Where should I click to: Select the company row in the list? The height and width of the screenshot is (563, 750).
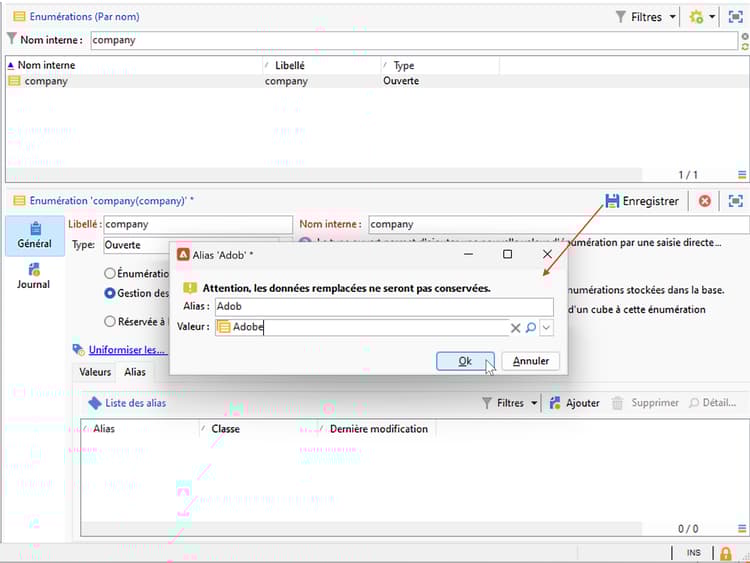(x=377, y=81)
